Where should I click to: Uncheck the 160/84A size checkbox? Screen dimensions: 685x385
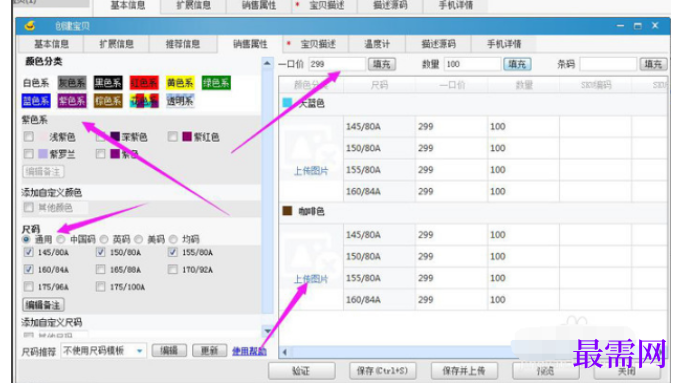click(29, 269)
